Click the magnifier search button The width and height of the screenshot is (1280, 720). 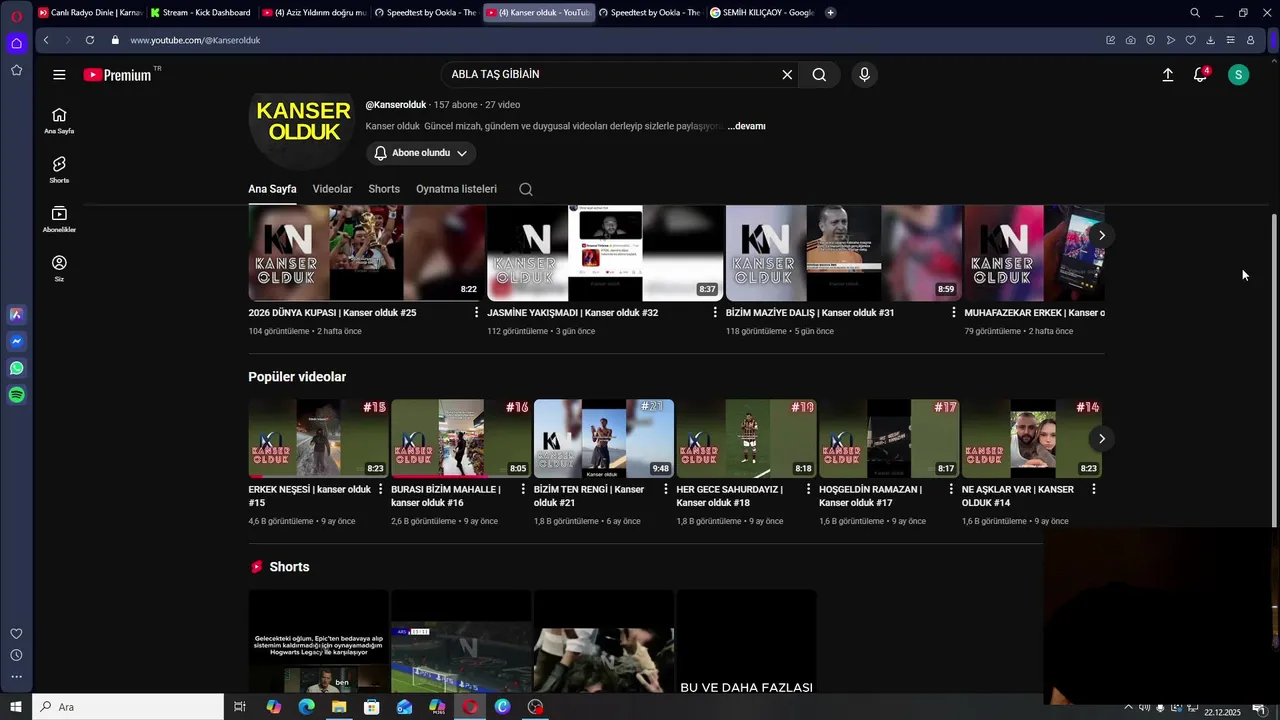coord(819,75)
